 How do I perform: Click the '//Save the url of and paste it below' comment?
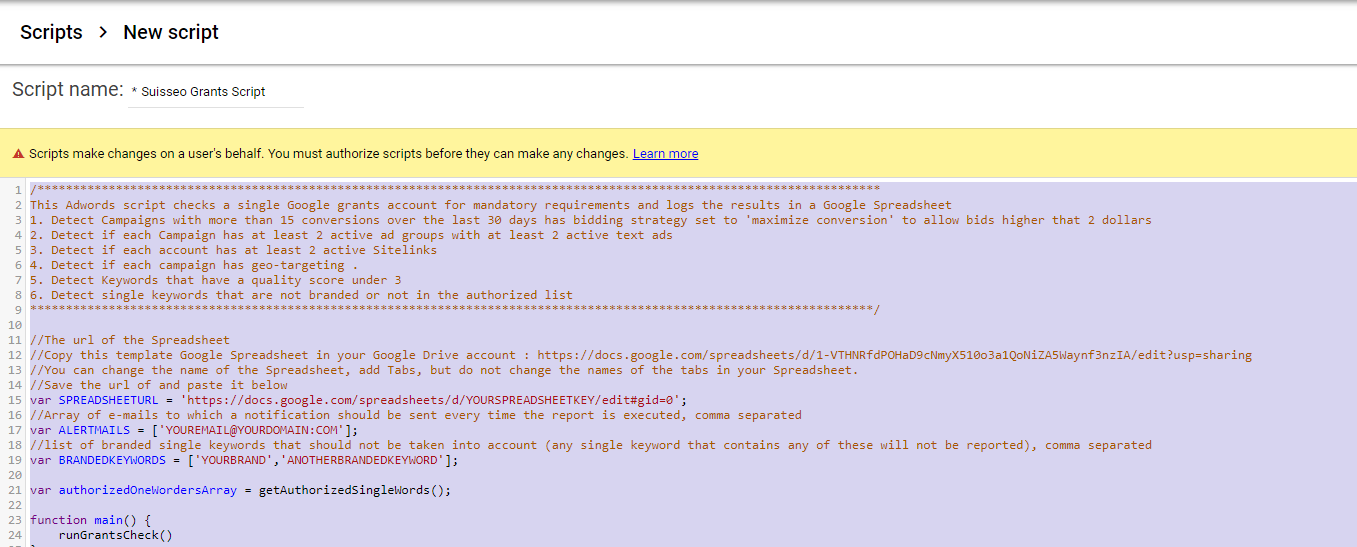pos(159,385)
